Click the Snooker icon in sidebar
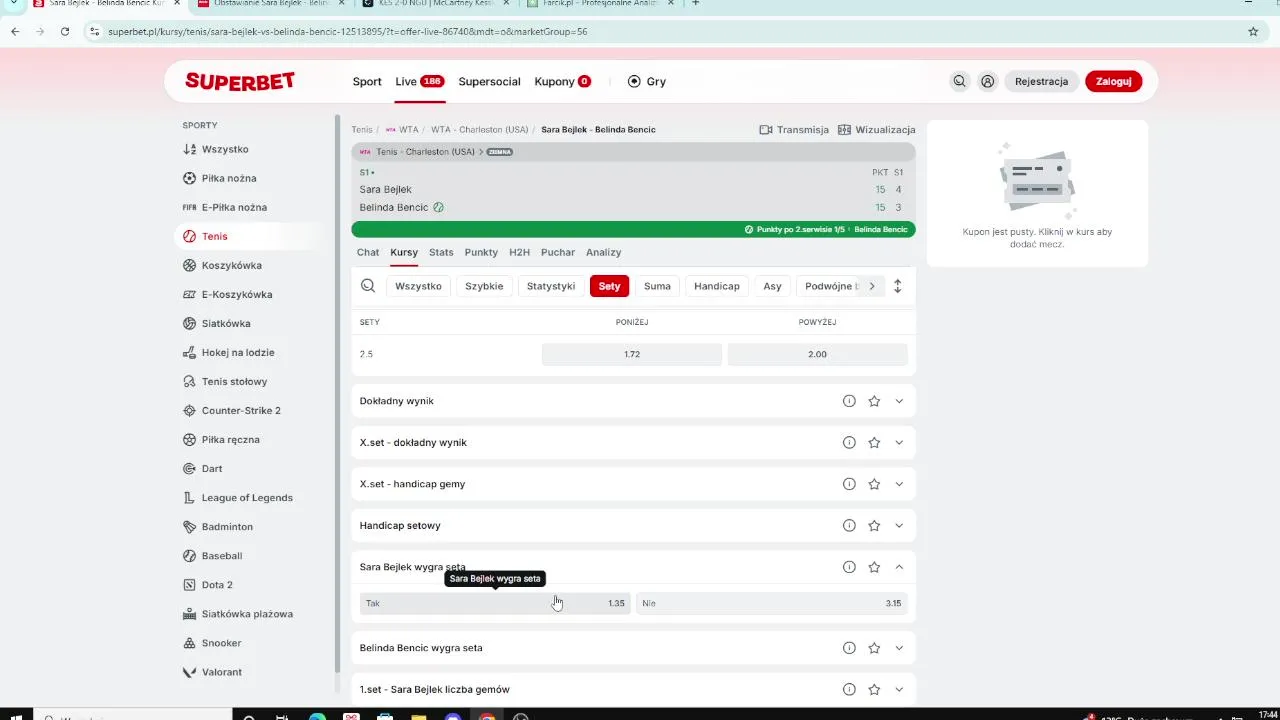This screenshot has height=720, width=1280. 190,643
